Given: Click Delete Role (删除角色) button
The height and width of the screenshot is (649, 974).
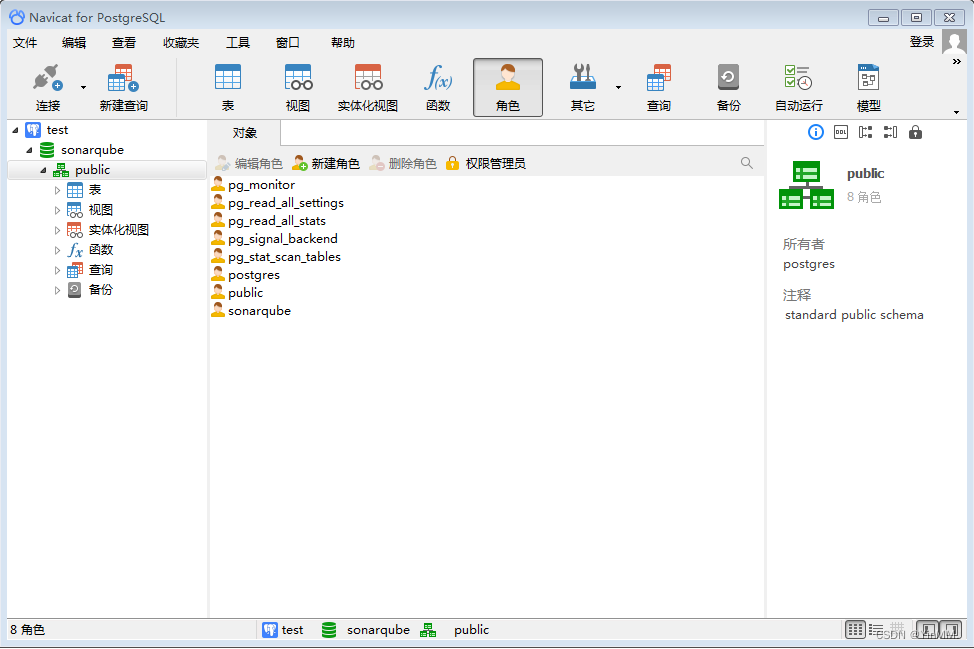Looking at the screenshot, I should [x=403, y=163].
